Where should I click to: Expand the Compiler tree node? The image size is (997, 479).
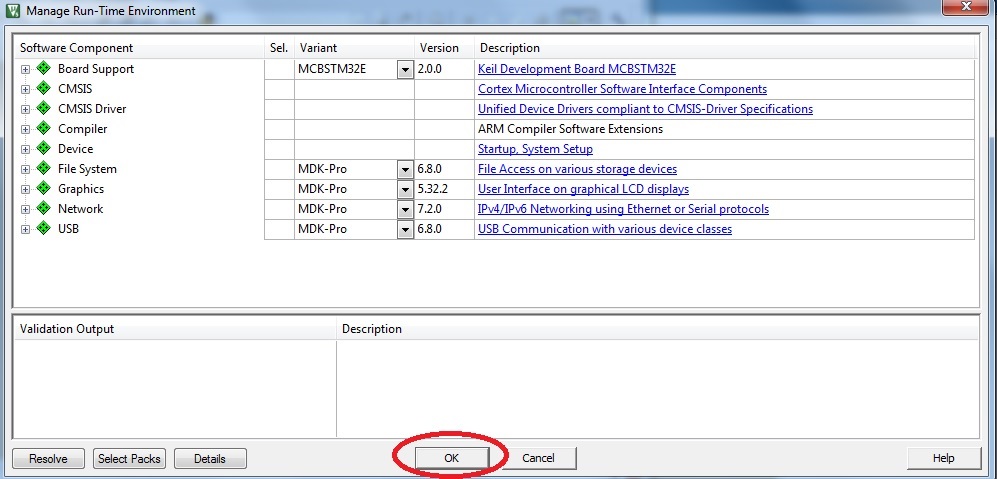click(x=25, y=130)
